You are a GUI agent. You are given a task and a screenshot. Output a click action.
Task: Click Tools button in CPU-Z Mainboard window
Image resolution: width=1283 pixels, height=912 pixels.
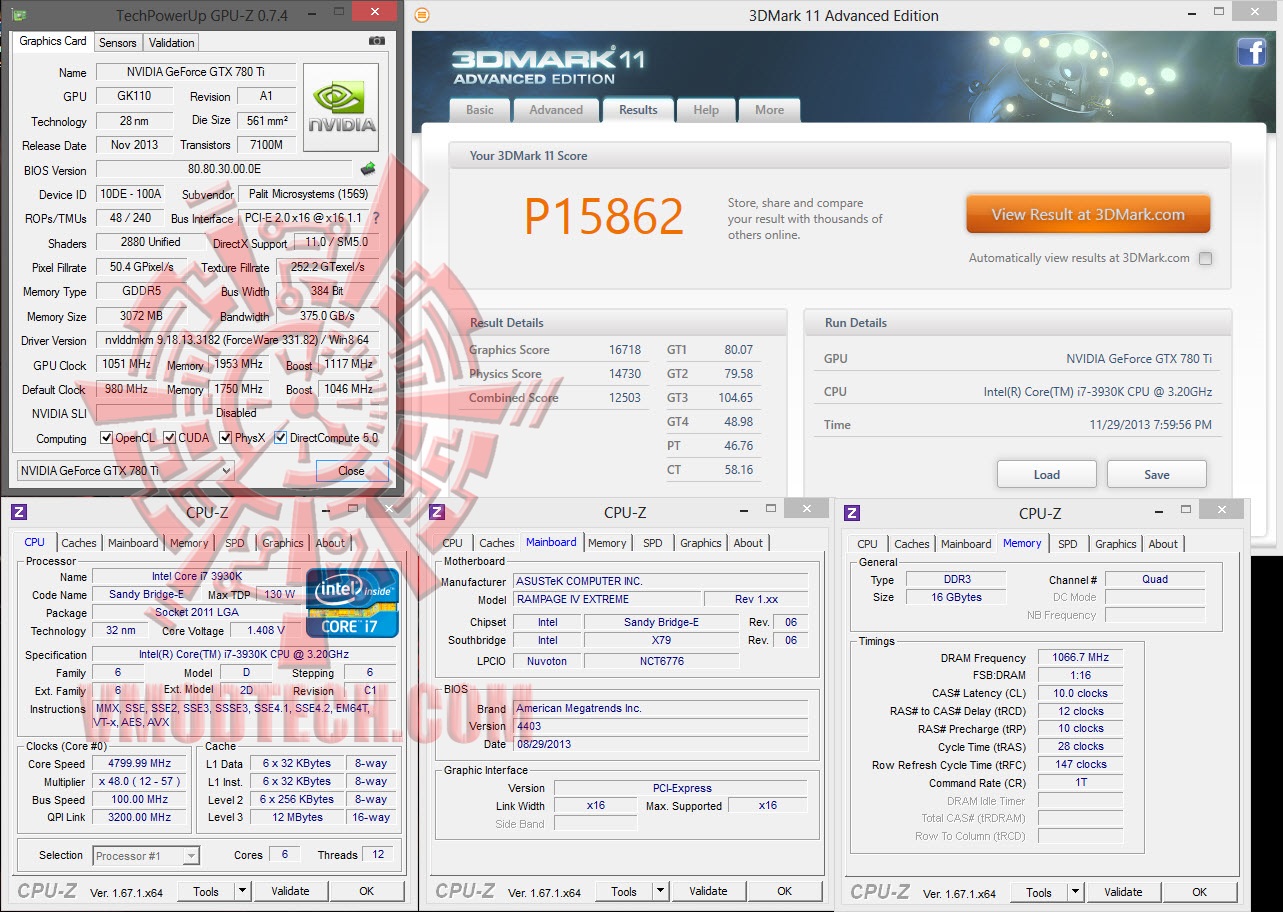tap(624, 891)
